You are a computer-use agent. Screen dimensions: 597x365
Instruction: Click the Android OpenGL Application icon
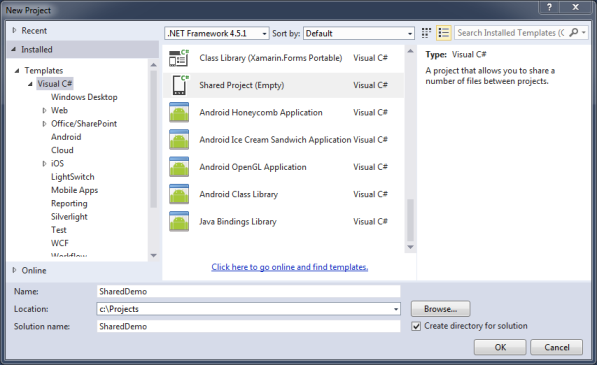[x=179, y=167]
